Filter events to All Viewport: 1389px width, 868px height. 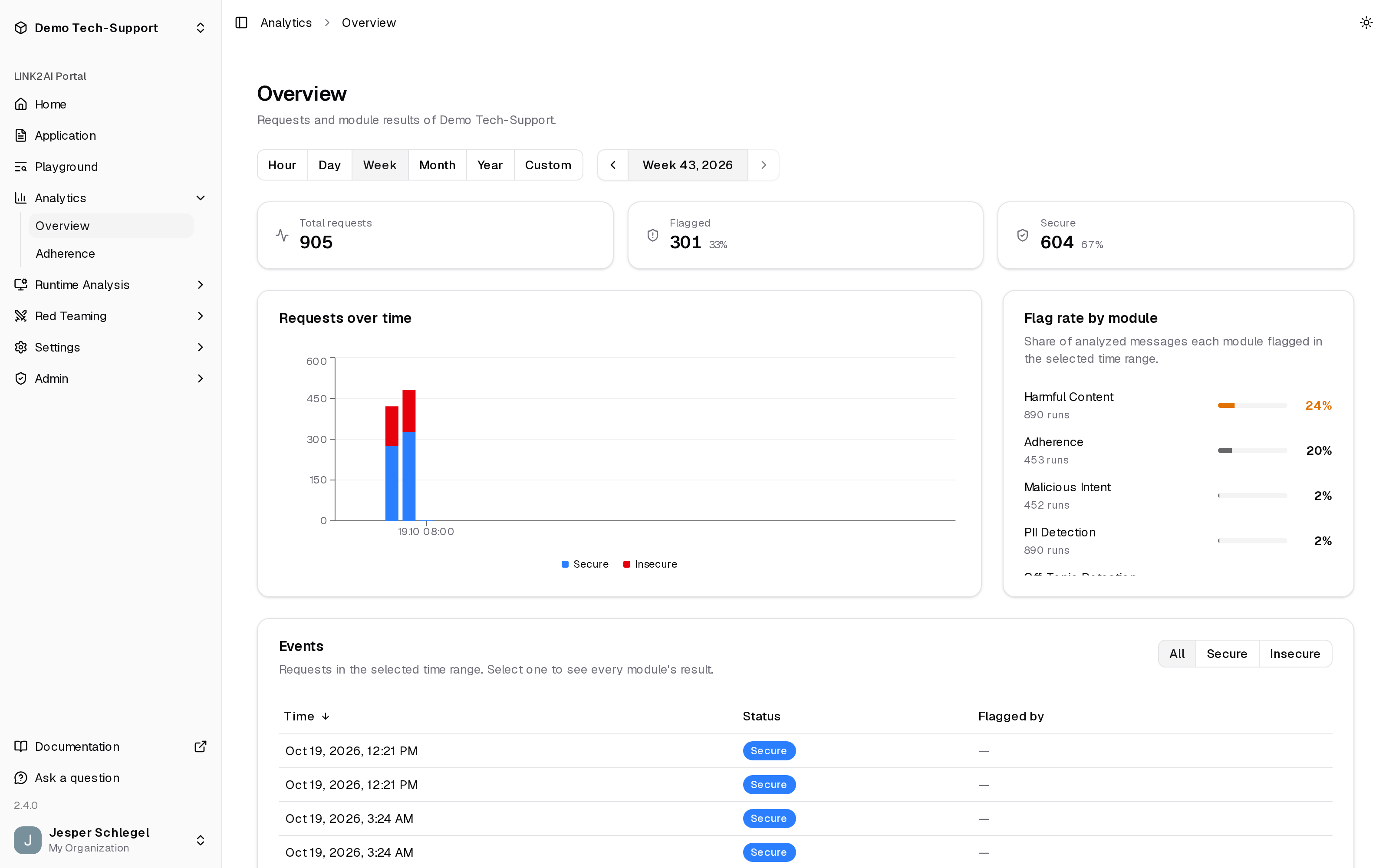1177,654
